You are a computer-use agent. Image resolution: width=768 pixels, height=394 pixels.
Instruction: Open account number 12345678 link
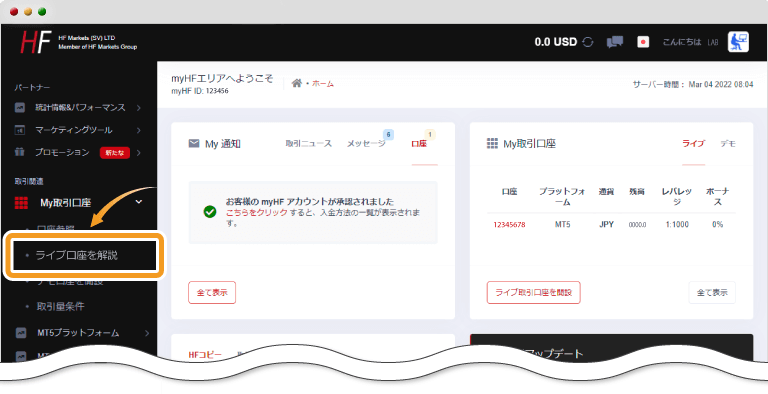509,224
